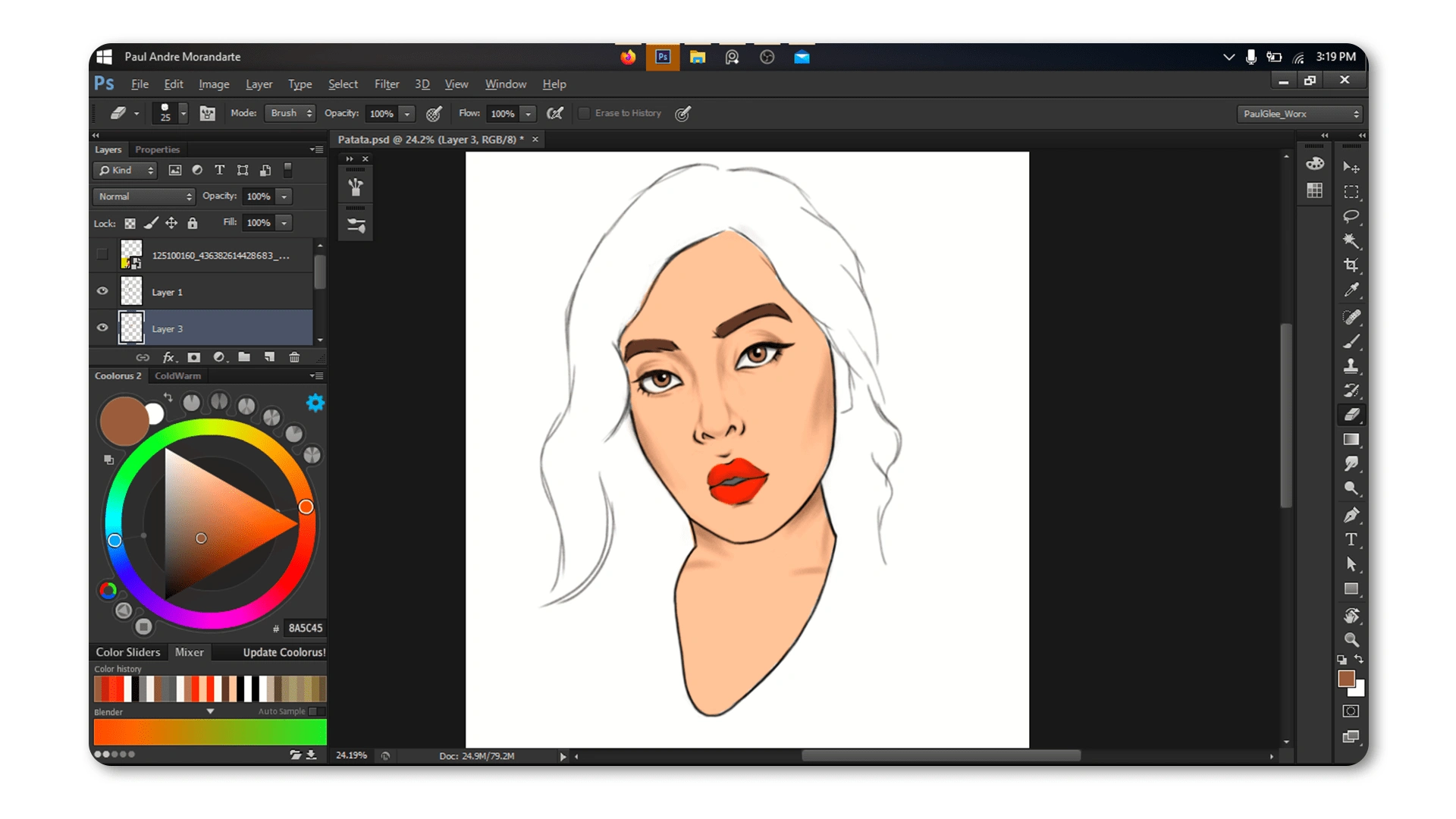
Task: Open the layer Opacity dropdown arrow
Action: [284, 196]
